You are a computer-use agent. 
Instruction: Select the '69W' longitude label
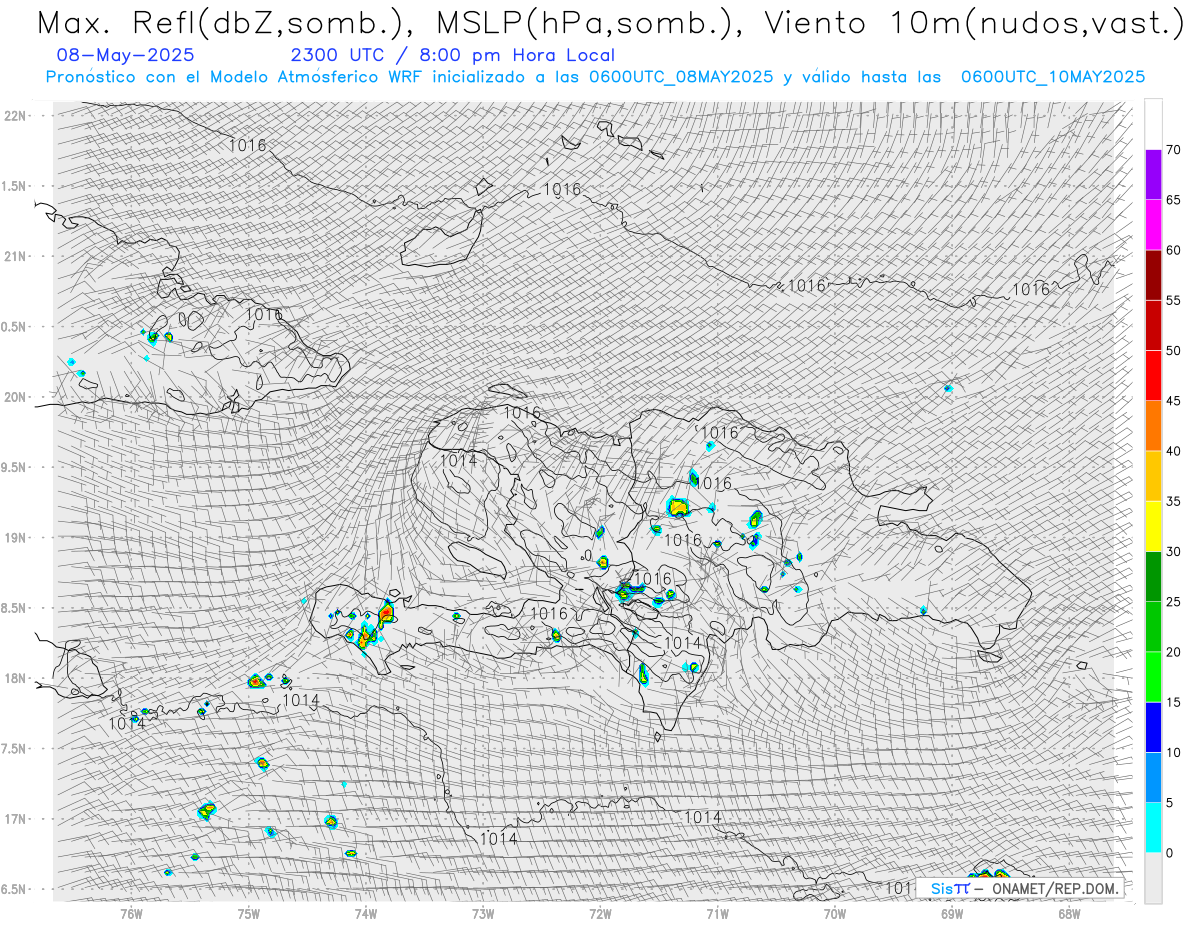pyautogui.click(x=952, y=912)
